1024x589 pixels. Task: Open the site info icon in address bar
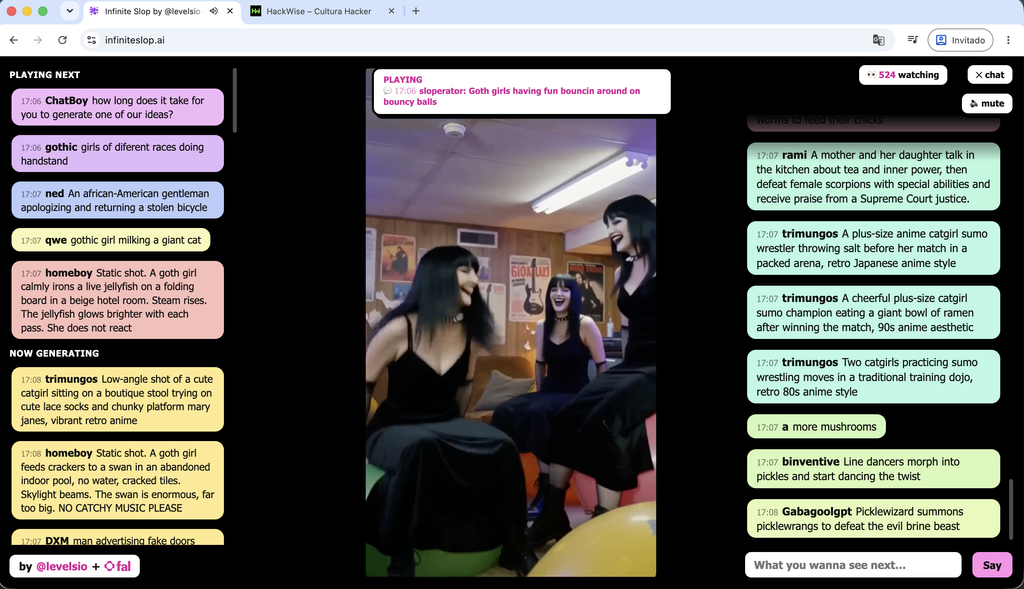pos(91,40)
